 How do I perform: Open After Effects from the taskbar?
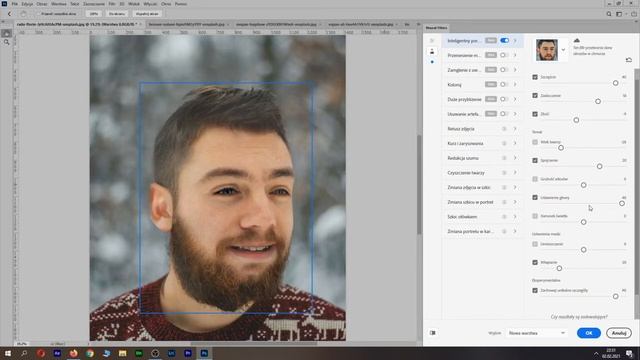coord(57,353)
